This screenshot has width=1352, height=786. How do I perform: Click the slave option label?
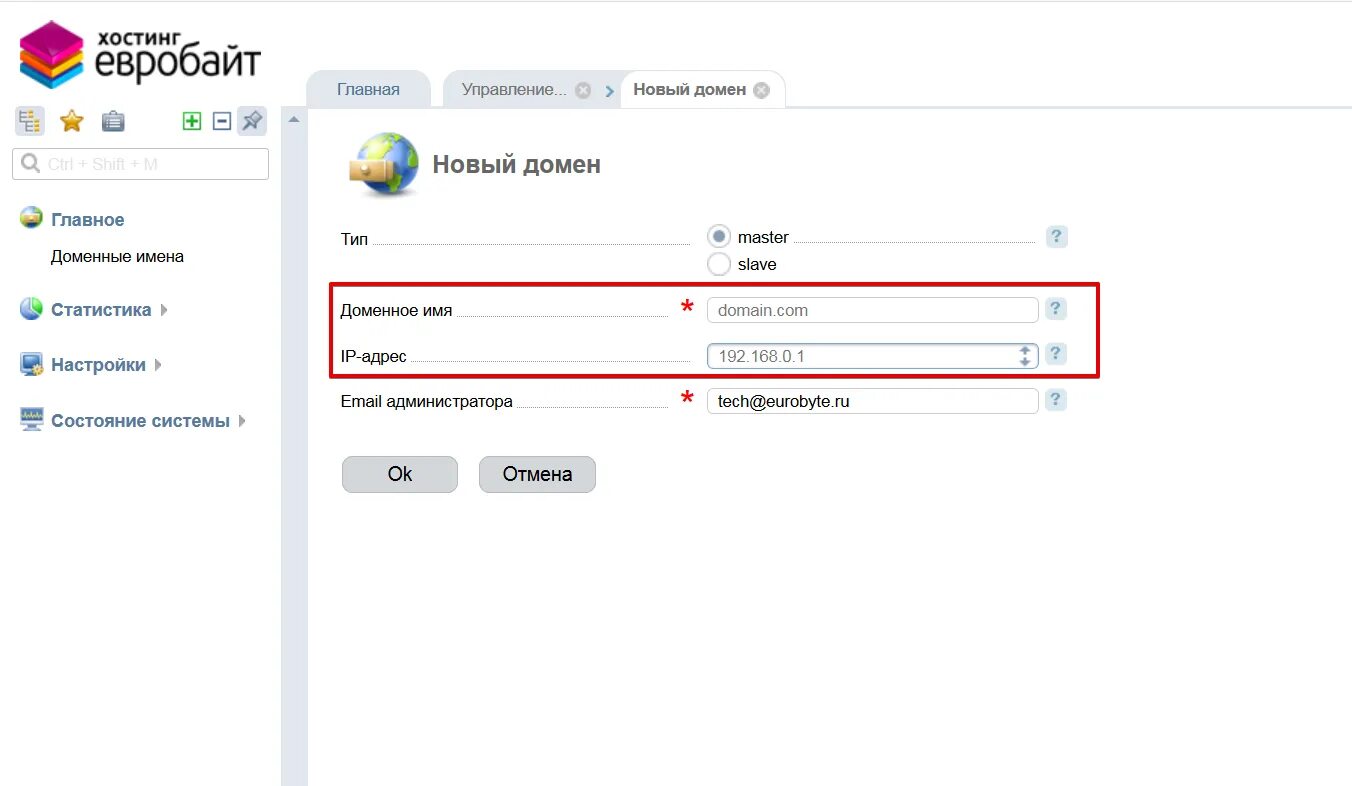pos(757,265)
